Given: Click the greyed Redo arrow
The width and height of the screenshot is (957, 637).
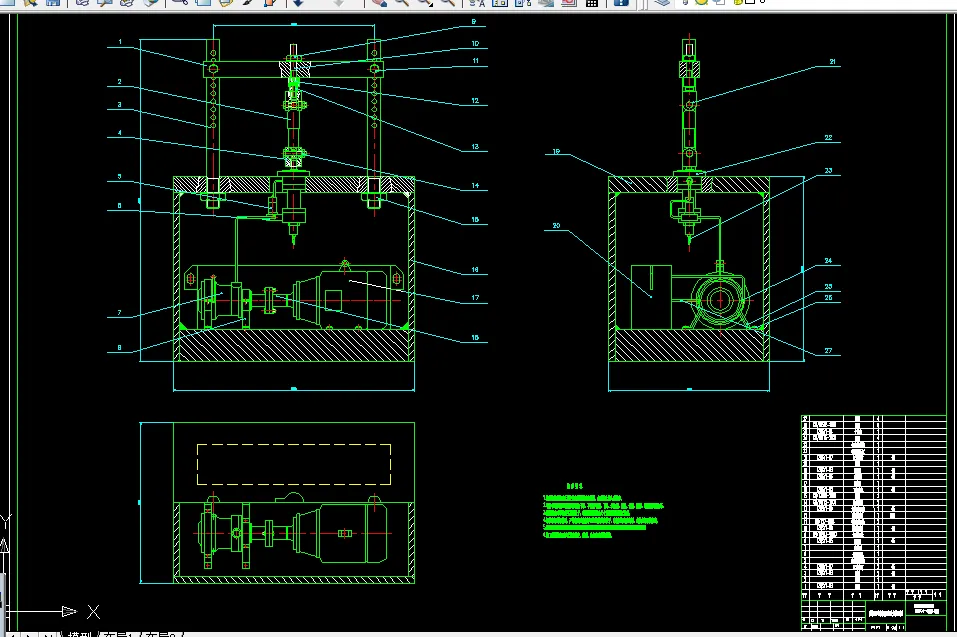Looking at the screenshot, I should [339, 2].
